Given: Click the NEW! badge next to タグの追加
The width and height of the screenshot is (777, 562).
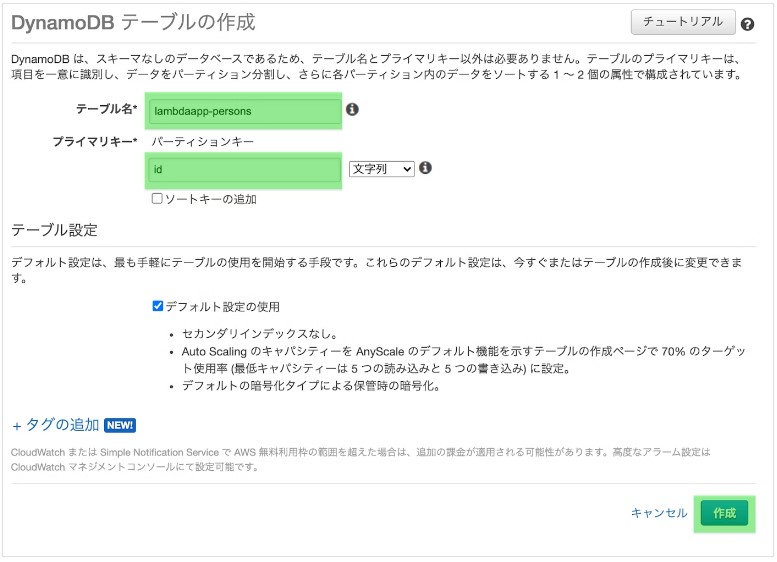Looking at the screenshot, I should pos(120,425).
